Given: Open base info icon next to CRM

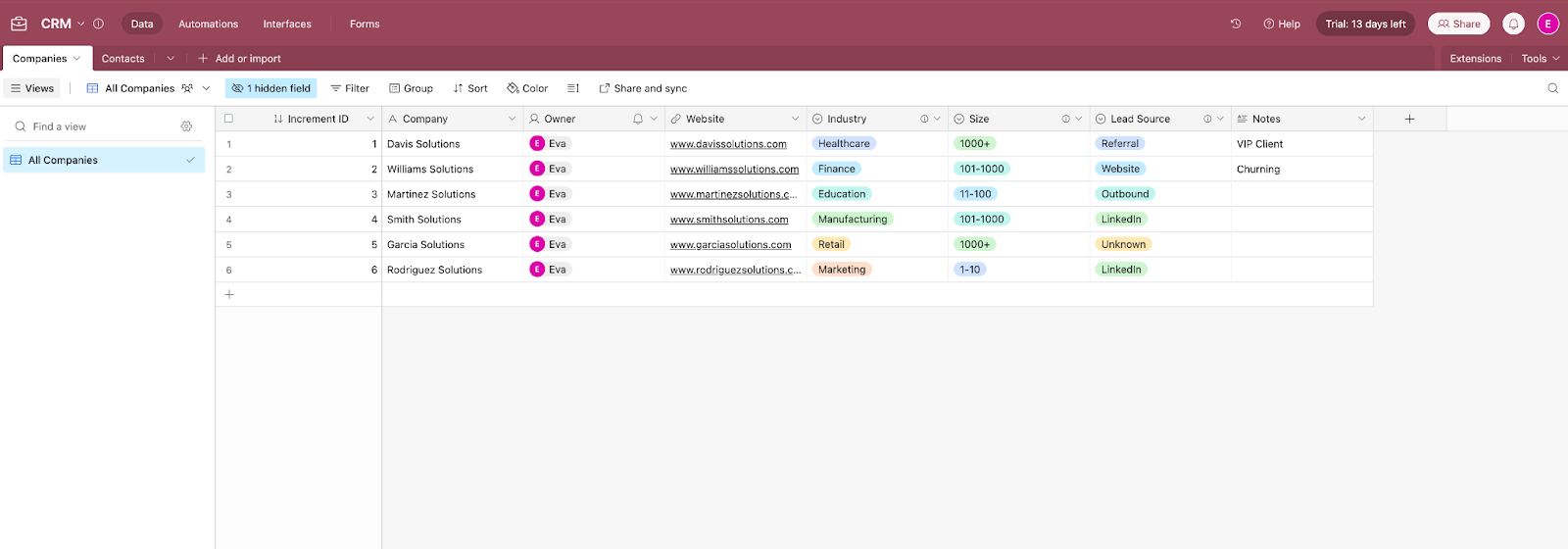Looking at the screenshot, I should (x=98, y=24).
